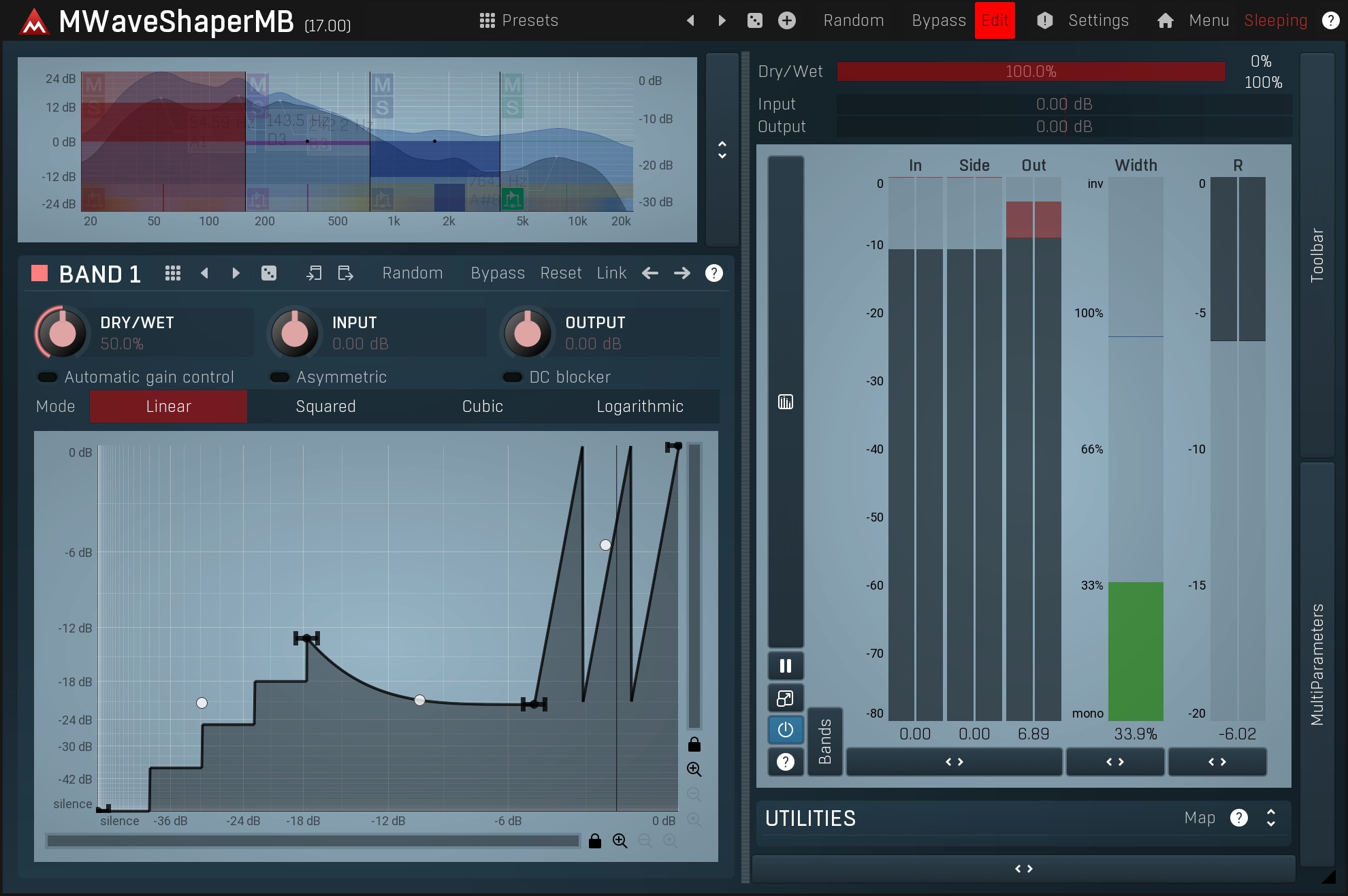Switch mode to Cubic

482,406
